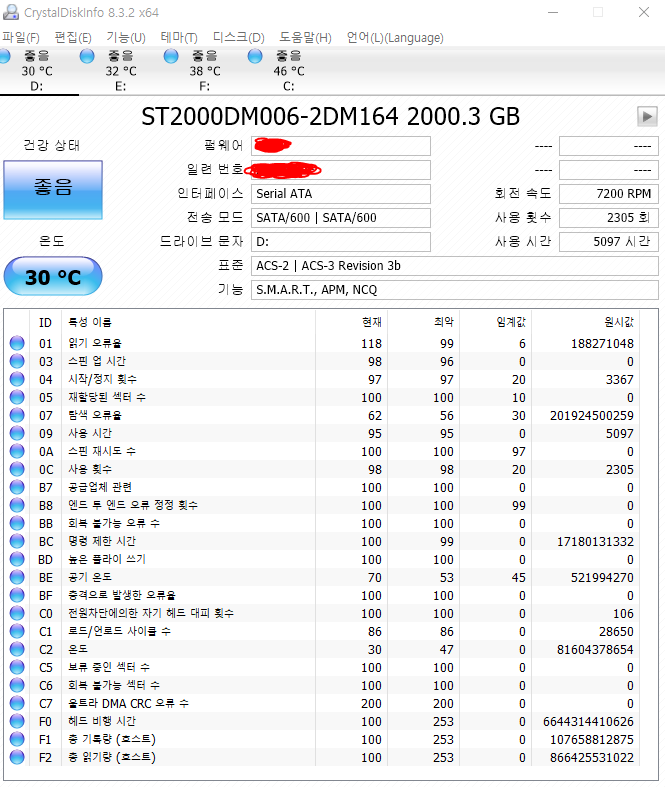This screenshot has height=787, width=665.
Task: Select the 읽기 오류율 attribute name
Action: 95,343
